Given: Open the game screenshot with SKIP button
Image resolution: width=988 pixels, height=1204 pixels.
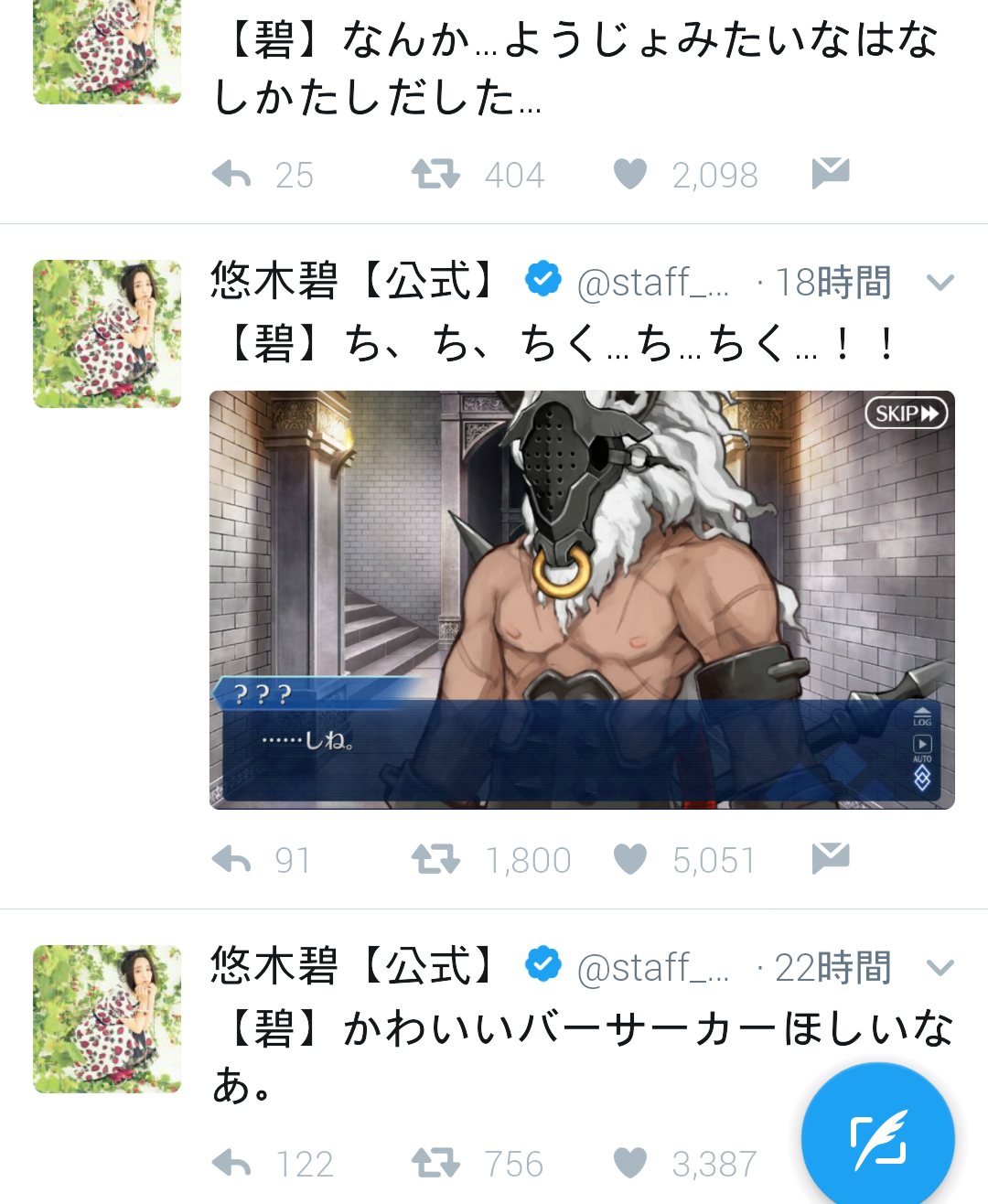Looking at the screenshot, I should coord(582,599).
